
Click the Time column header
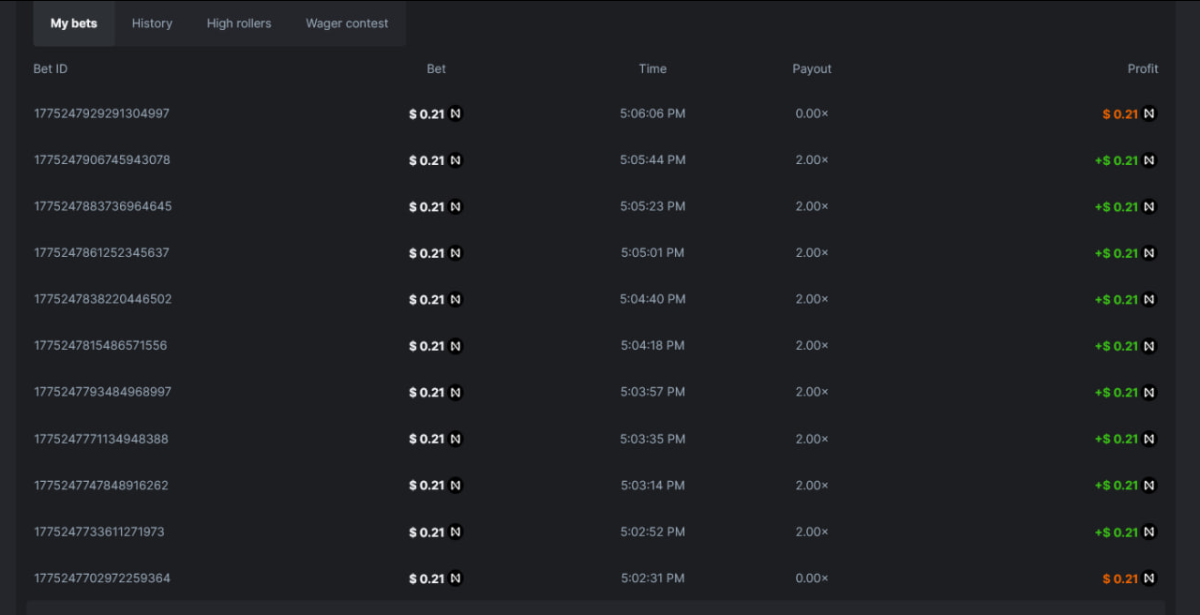(652, 69)
